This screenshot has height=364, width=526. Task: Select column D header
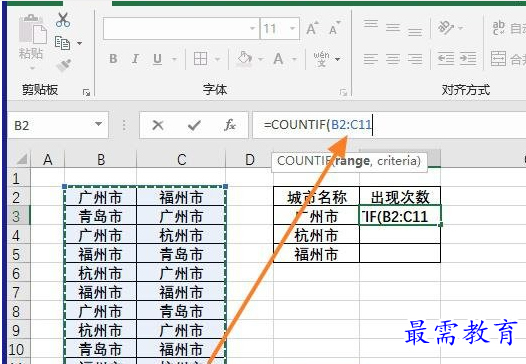point(250,159)
